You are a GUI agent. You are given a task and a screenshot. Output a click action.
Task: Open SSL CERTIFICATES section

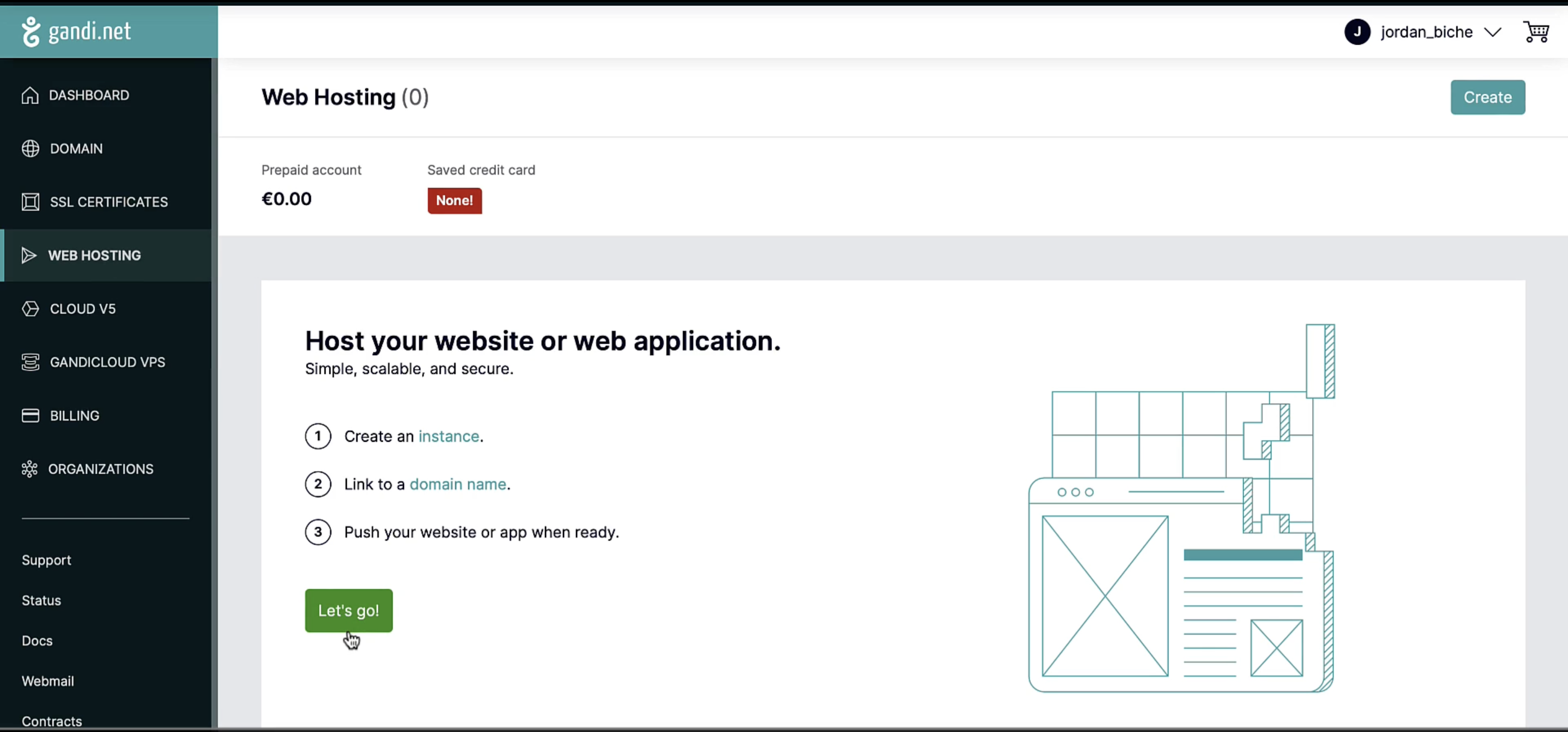(106, 202)
